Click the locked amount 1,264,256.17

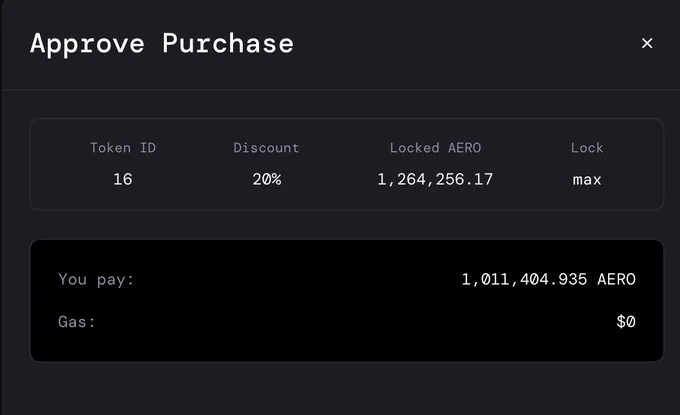[x=435, y=180]
